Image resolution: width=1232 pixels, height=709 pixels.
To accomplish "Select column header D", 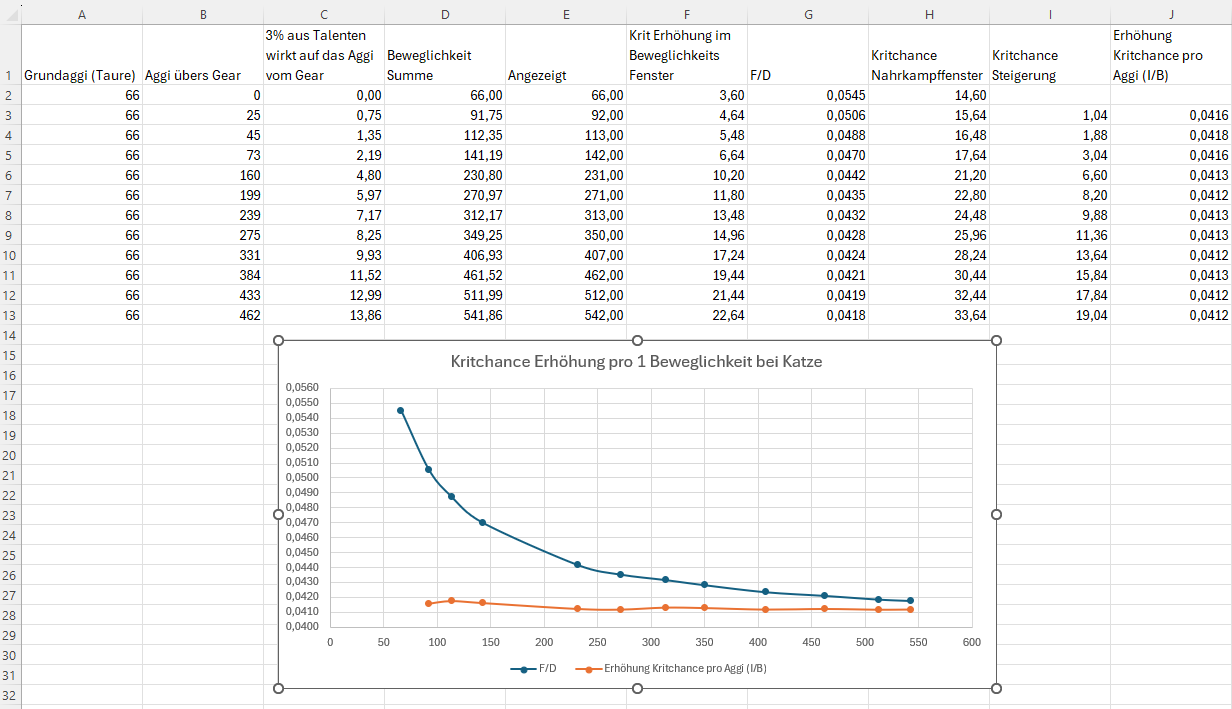I will (x=445, y=13).
